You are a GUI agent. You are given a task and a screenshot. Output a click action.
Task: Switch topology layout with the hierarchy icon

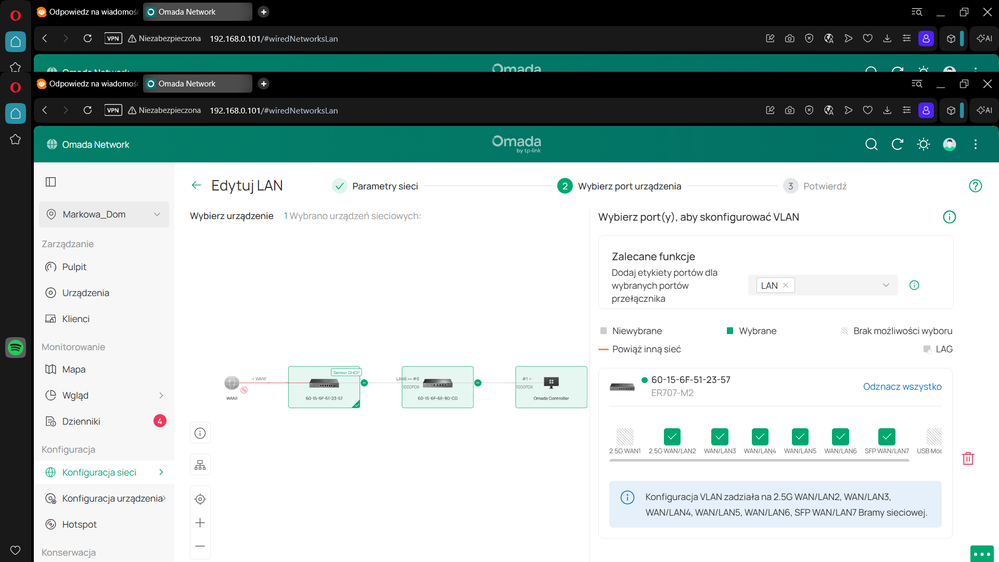tap(200, 466)
